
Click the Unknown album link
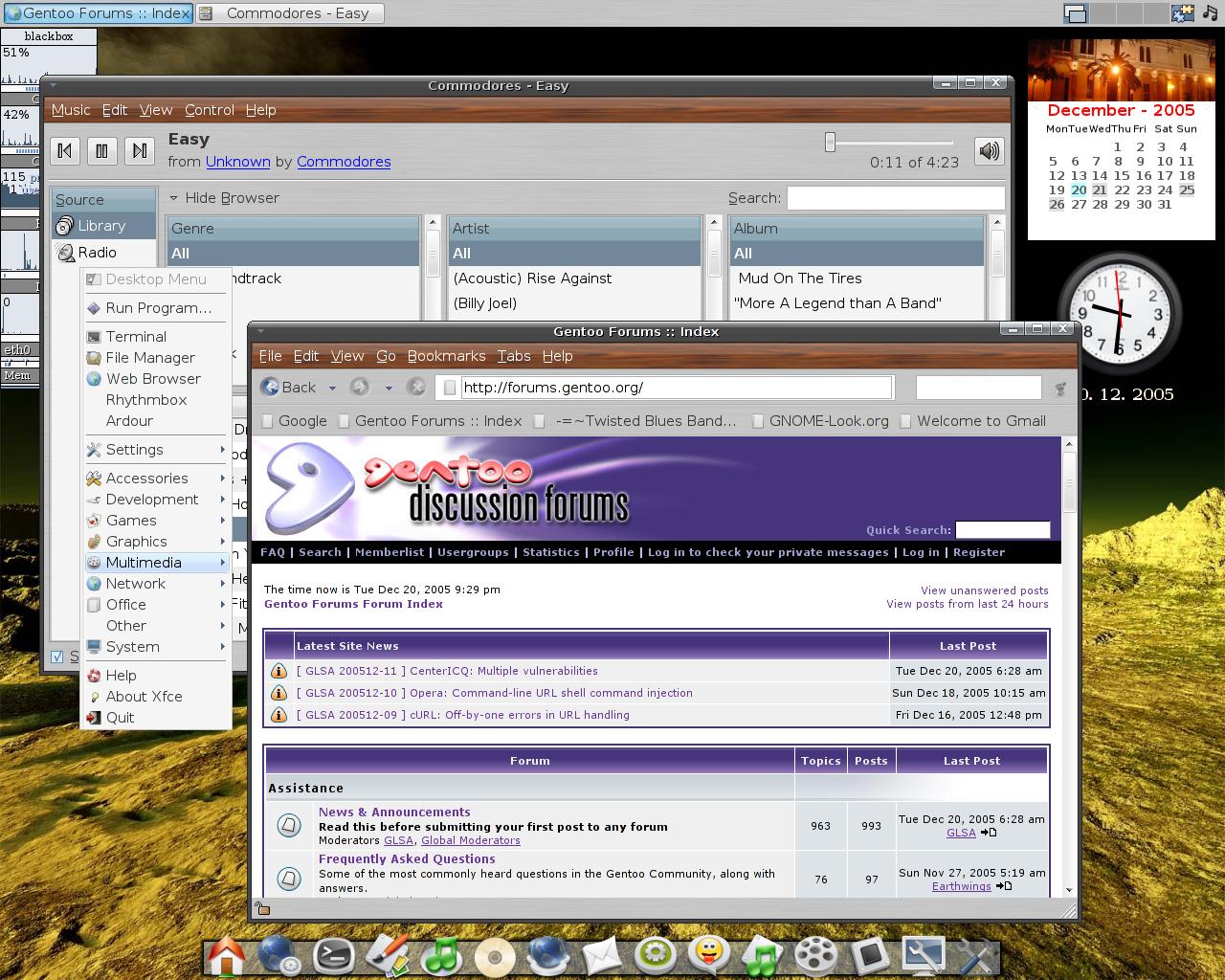(238, 162)
